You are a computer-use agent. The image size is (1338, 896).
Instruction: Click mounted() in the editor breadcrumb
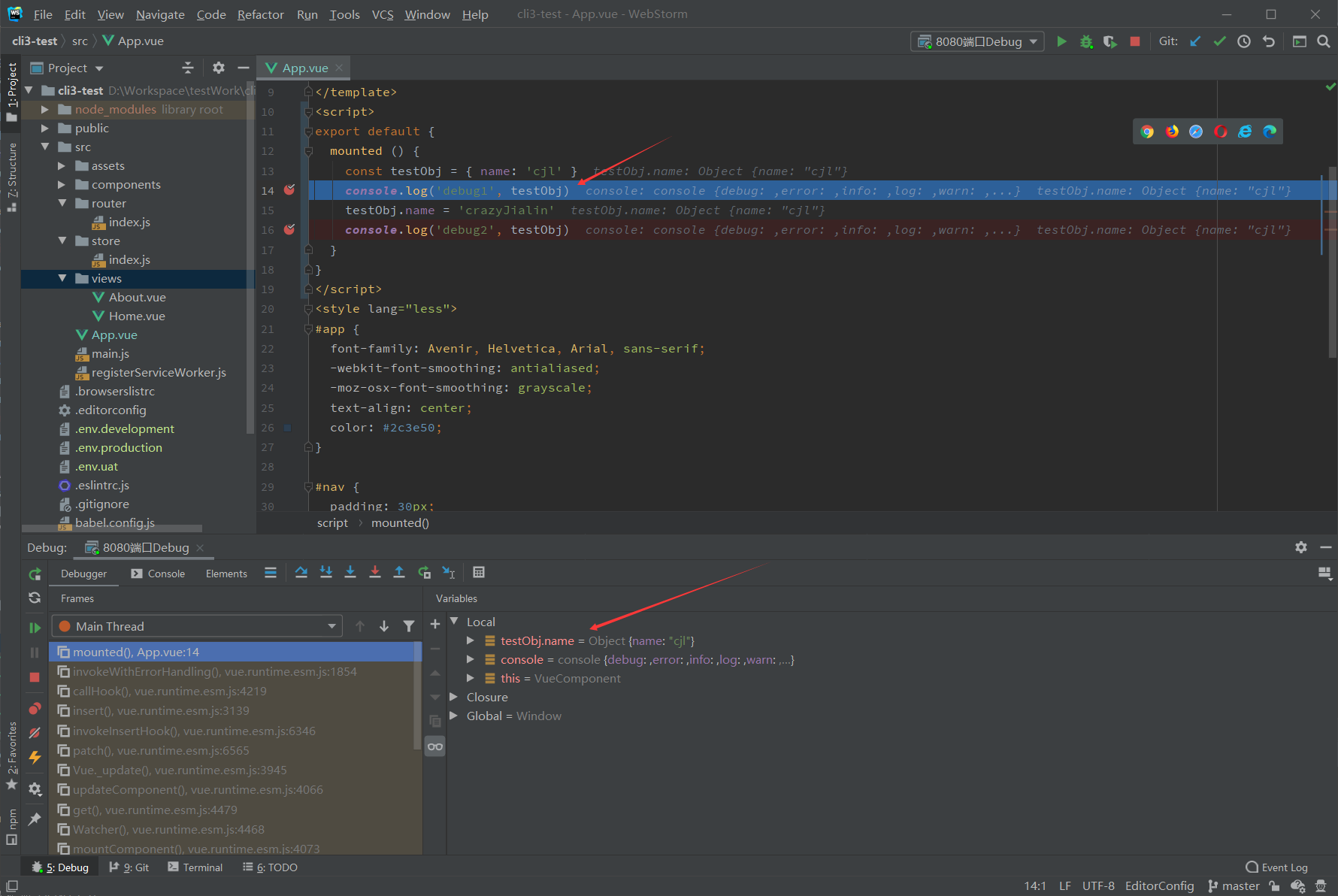coord(400,523)
